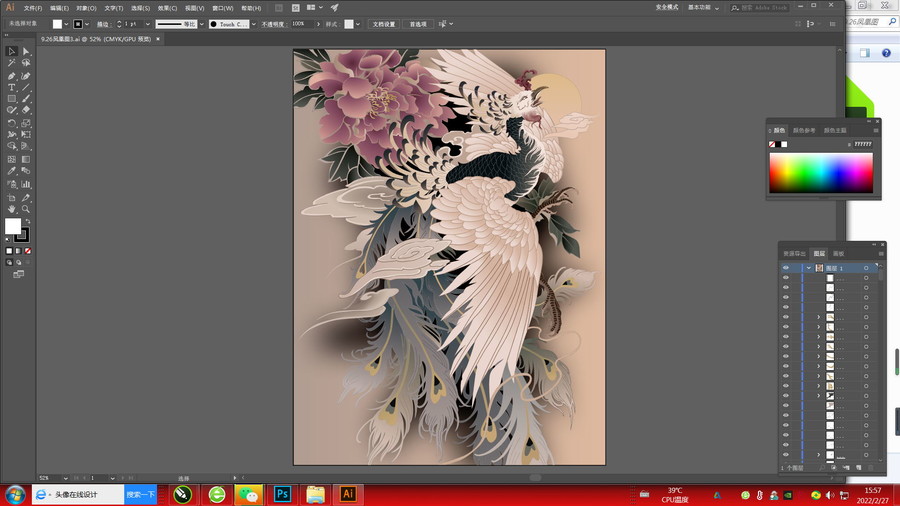Viewport: 900px width, 506px height.
Task: Toggle visibility eye of 图层 1
Action: [786, 268]
